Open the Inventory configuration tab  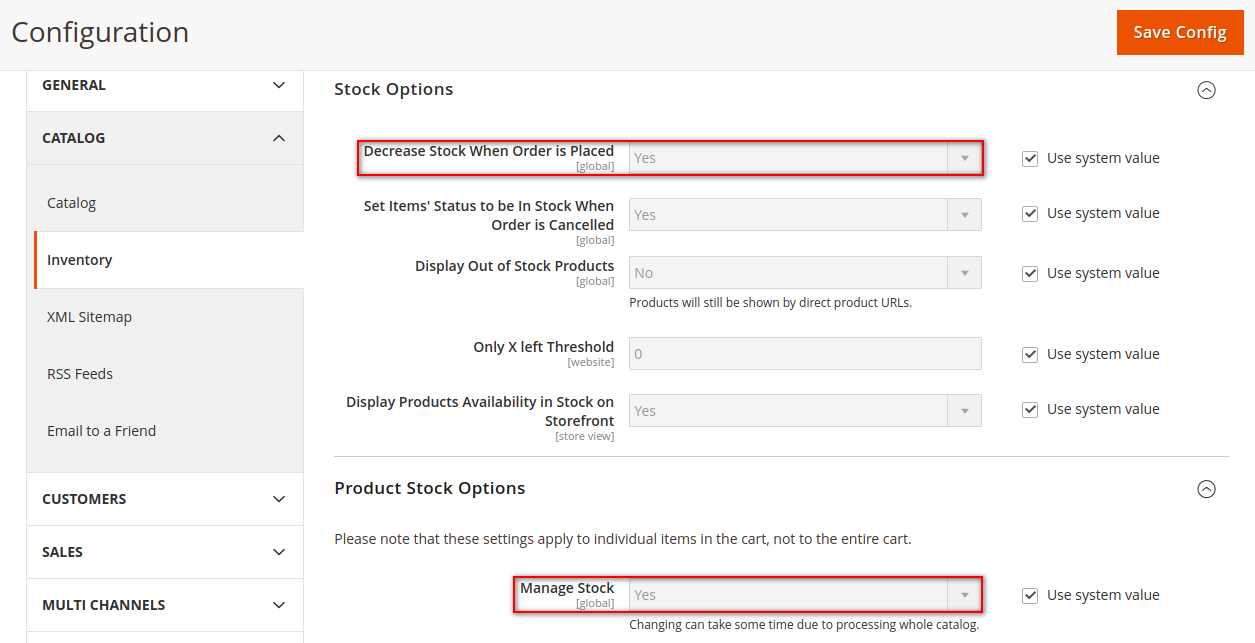click(80, 260)
